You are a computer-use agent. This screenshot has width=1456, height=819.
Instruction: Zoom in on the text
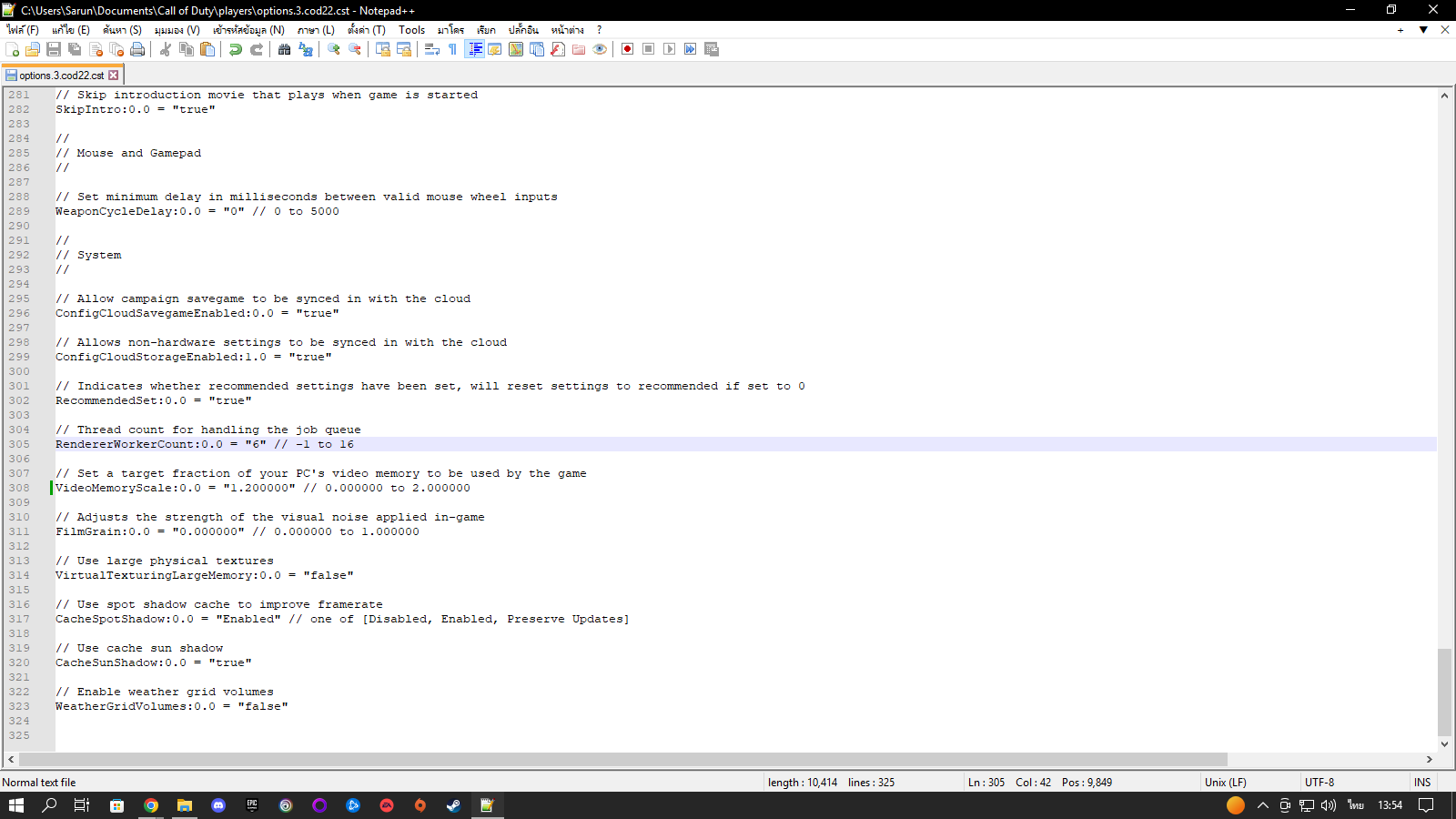334,49
